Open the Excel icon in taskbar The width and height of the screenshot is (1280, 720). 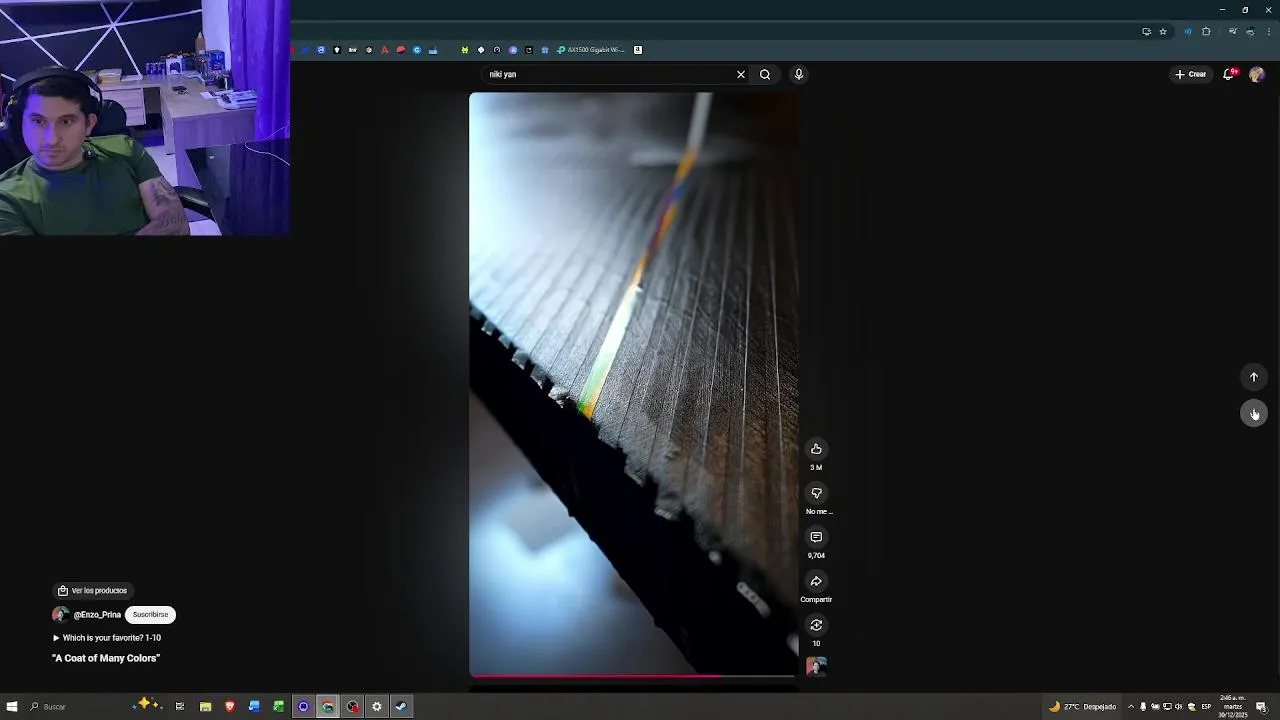tap(279, 707)
